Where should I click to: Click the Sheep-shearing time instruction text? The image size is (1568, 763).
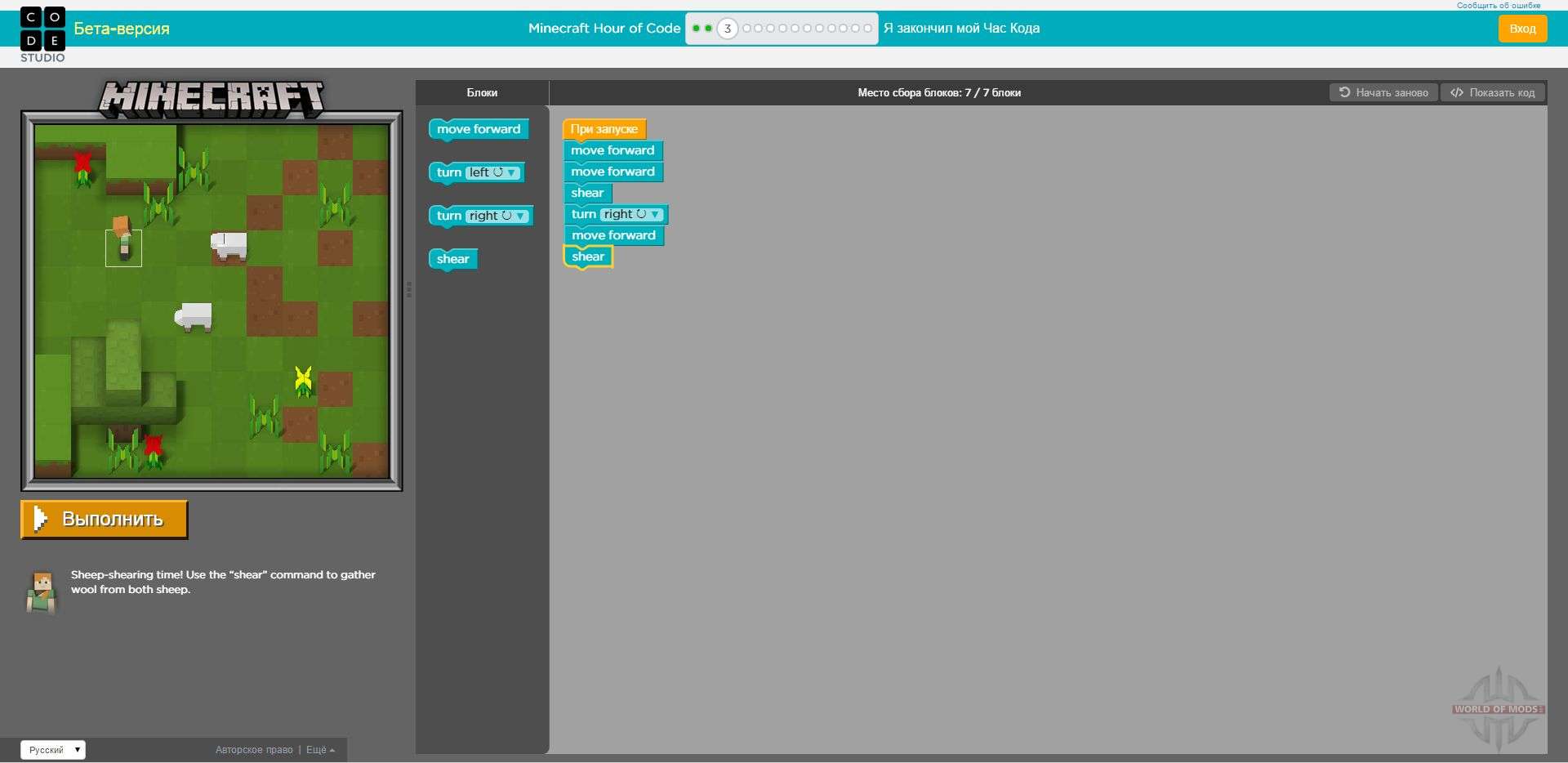click(223, 582)
